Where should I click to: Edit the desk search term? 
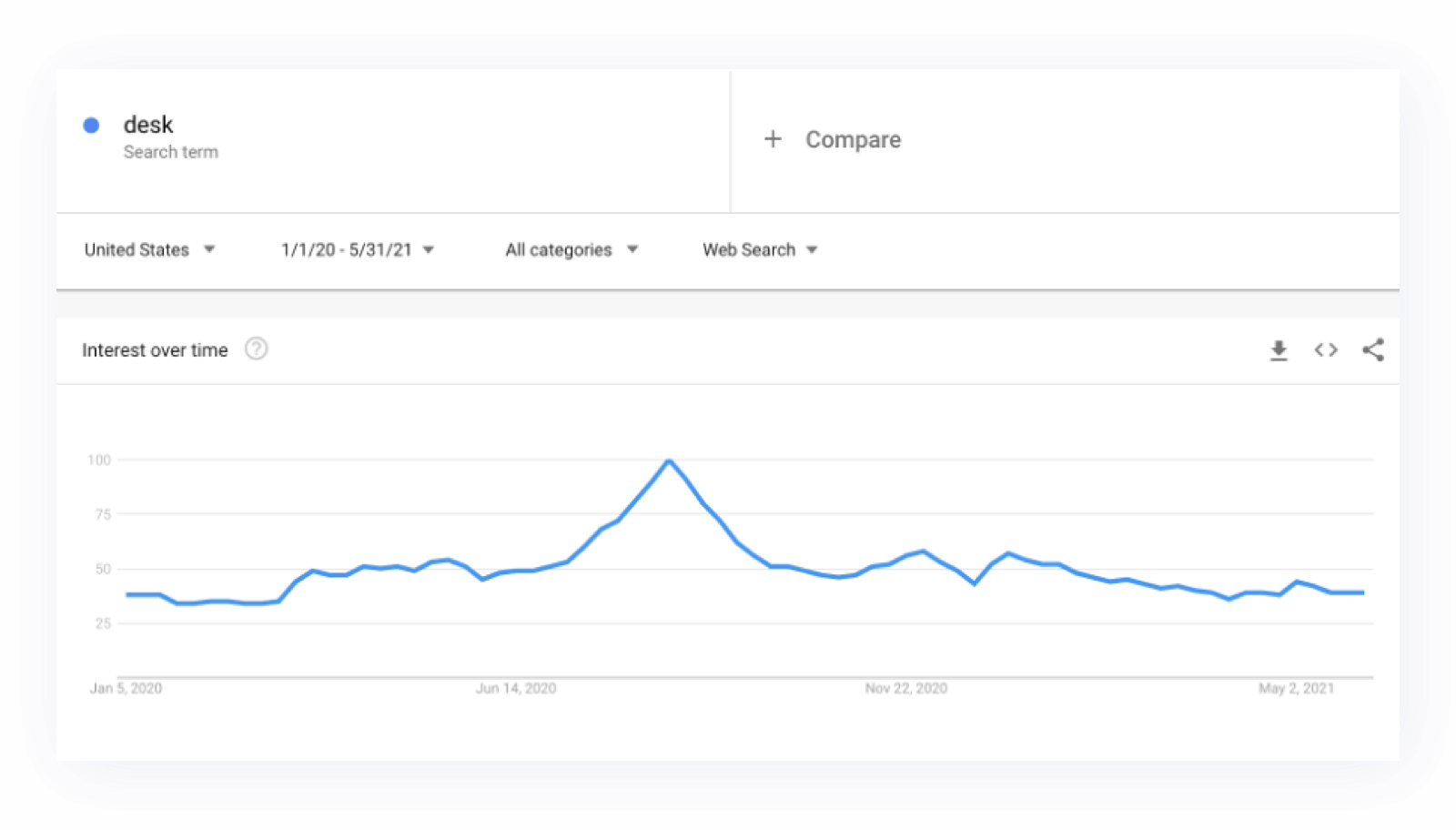tap(148, 125)
